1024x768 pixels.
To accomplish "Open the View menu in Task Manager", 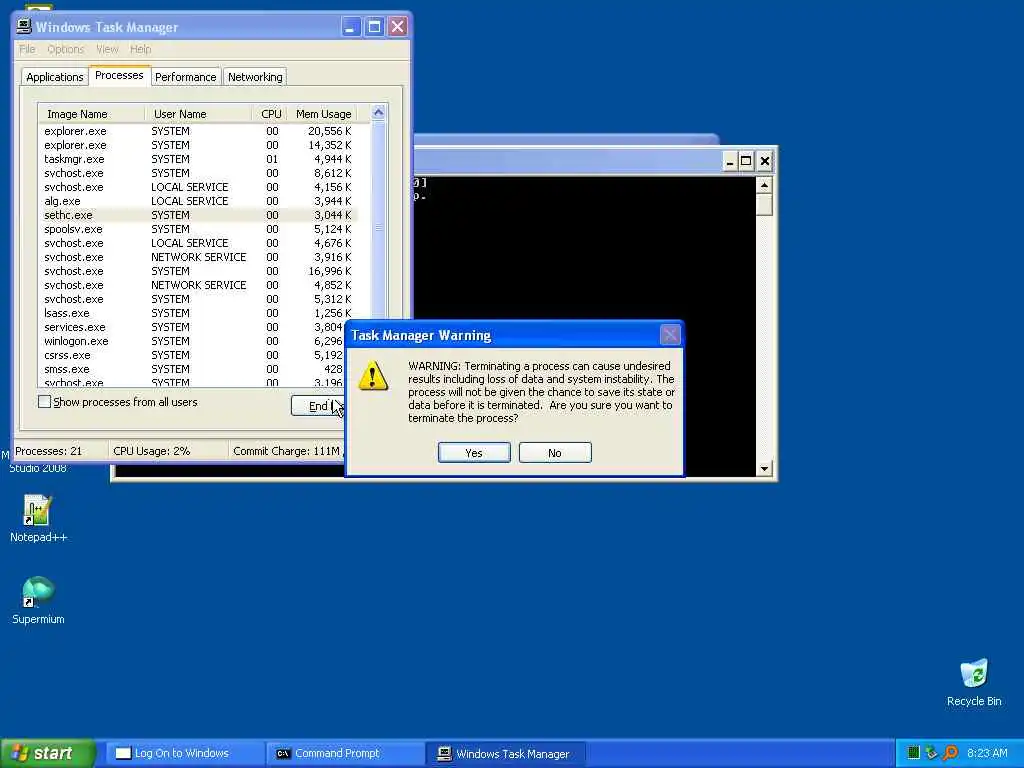I will [107, 49].
